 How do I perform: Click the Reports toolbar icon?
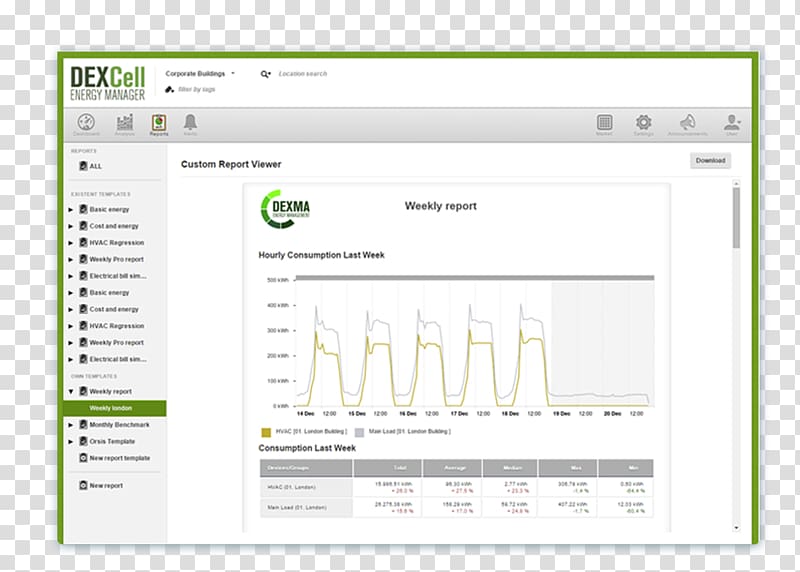[159, 123]
